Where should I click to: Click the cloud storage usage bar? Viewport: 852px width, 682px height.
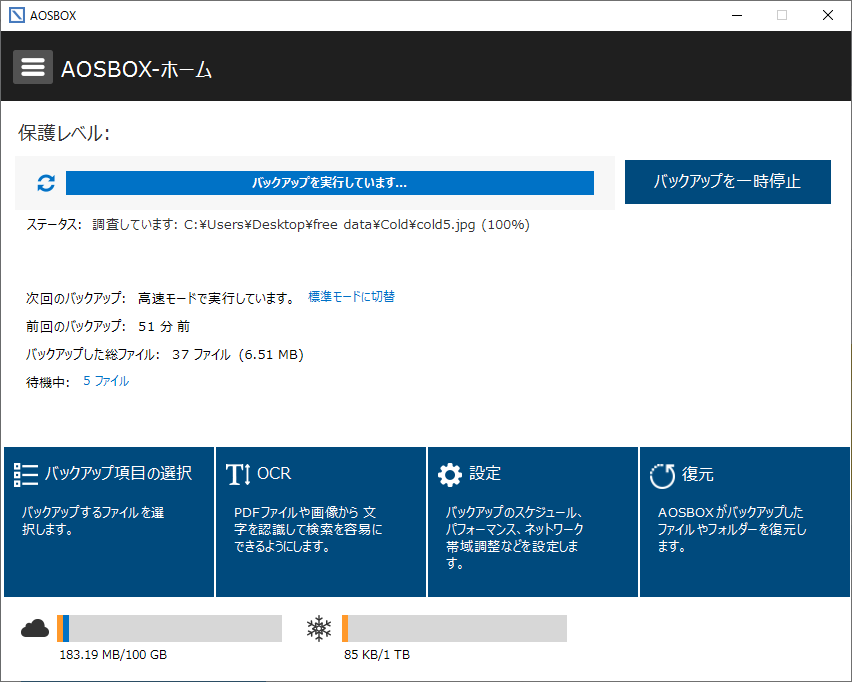[170, 629]
